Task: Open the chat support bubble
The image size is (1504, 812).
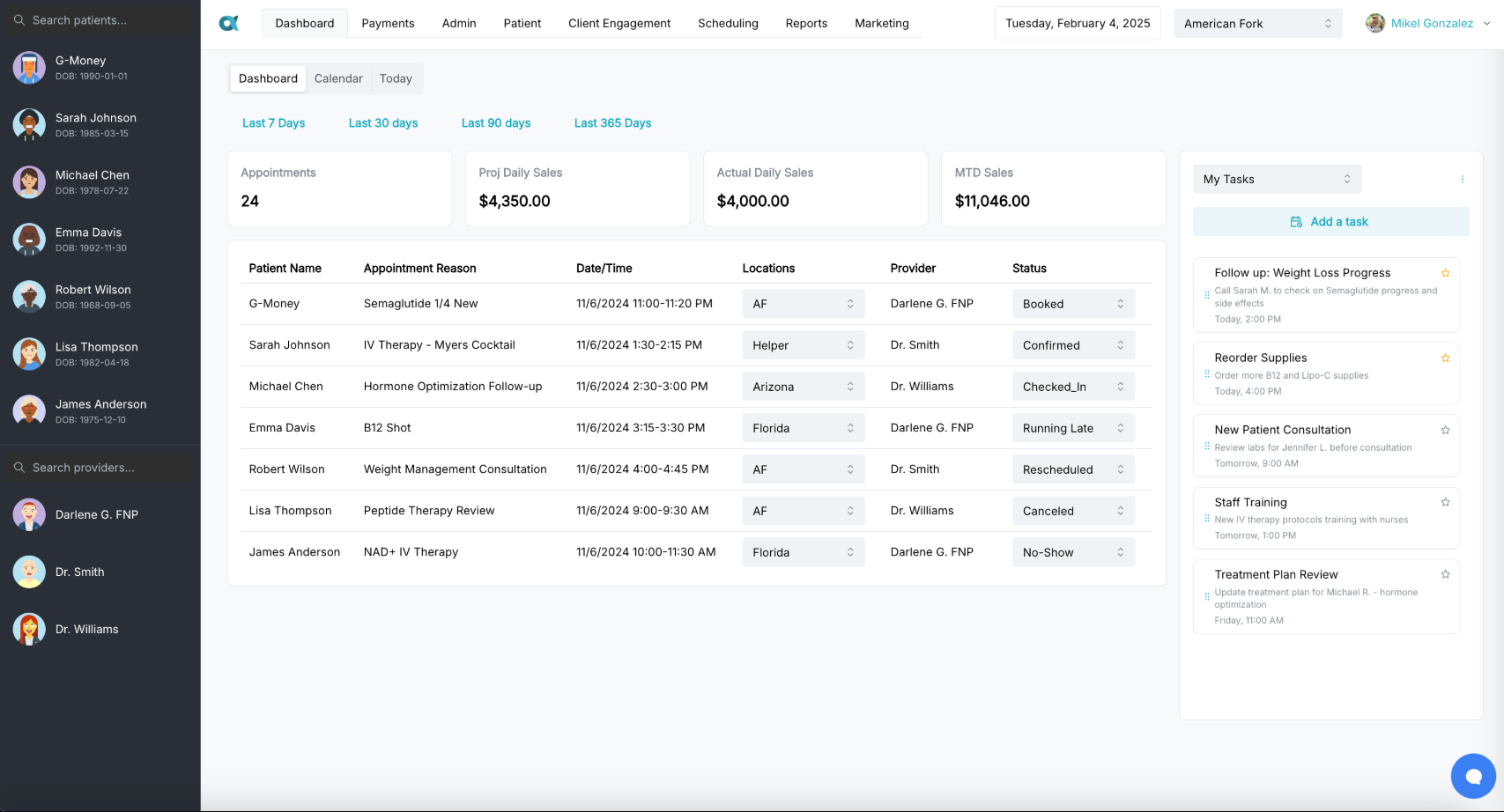Action: (x=1472, y=776)
